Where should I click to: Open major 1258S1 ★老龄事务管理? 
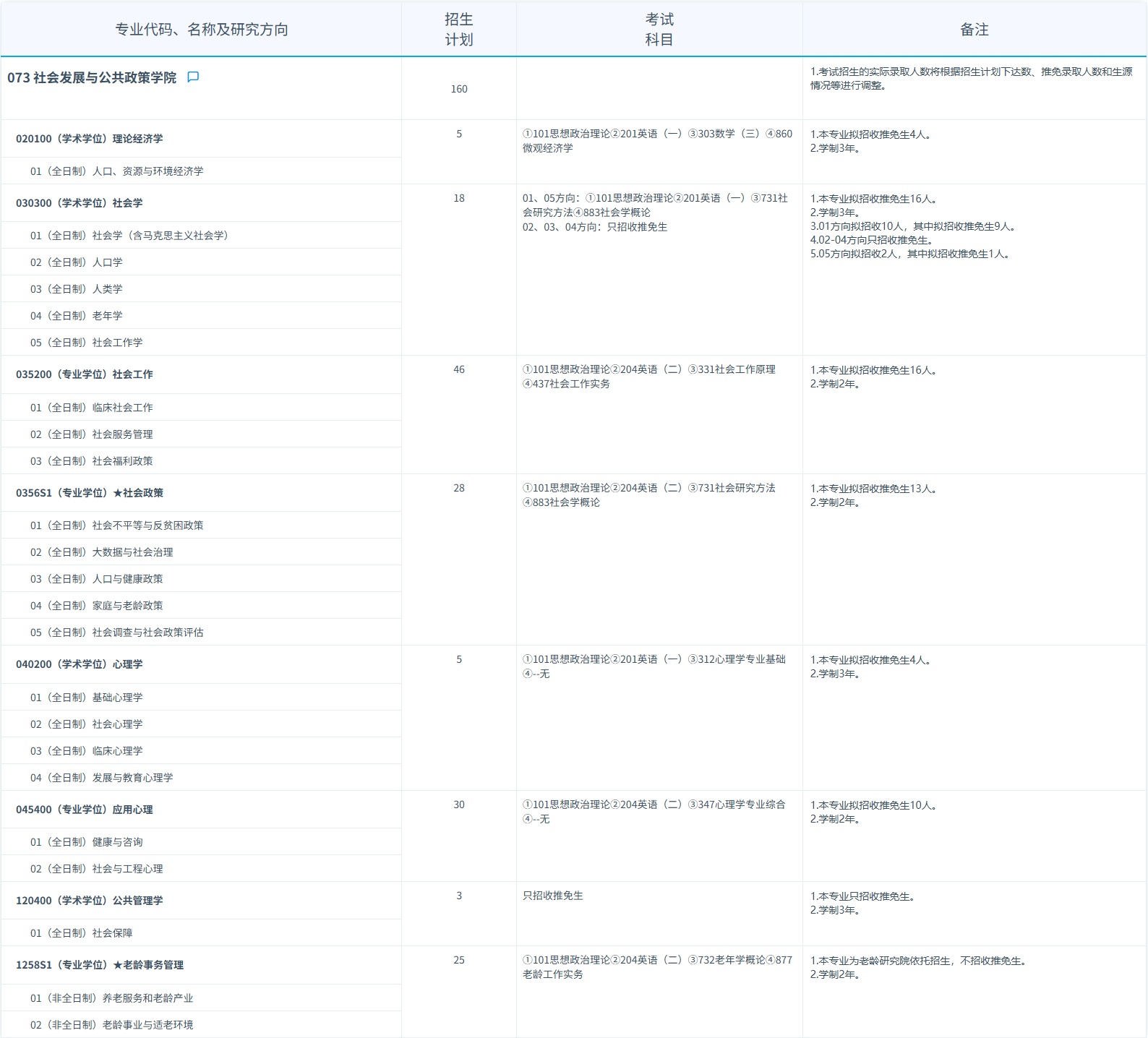100,965
